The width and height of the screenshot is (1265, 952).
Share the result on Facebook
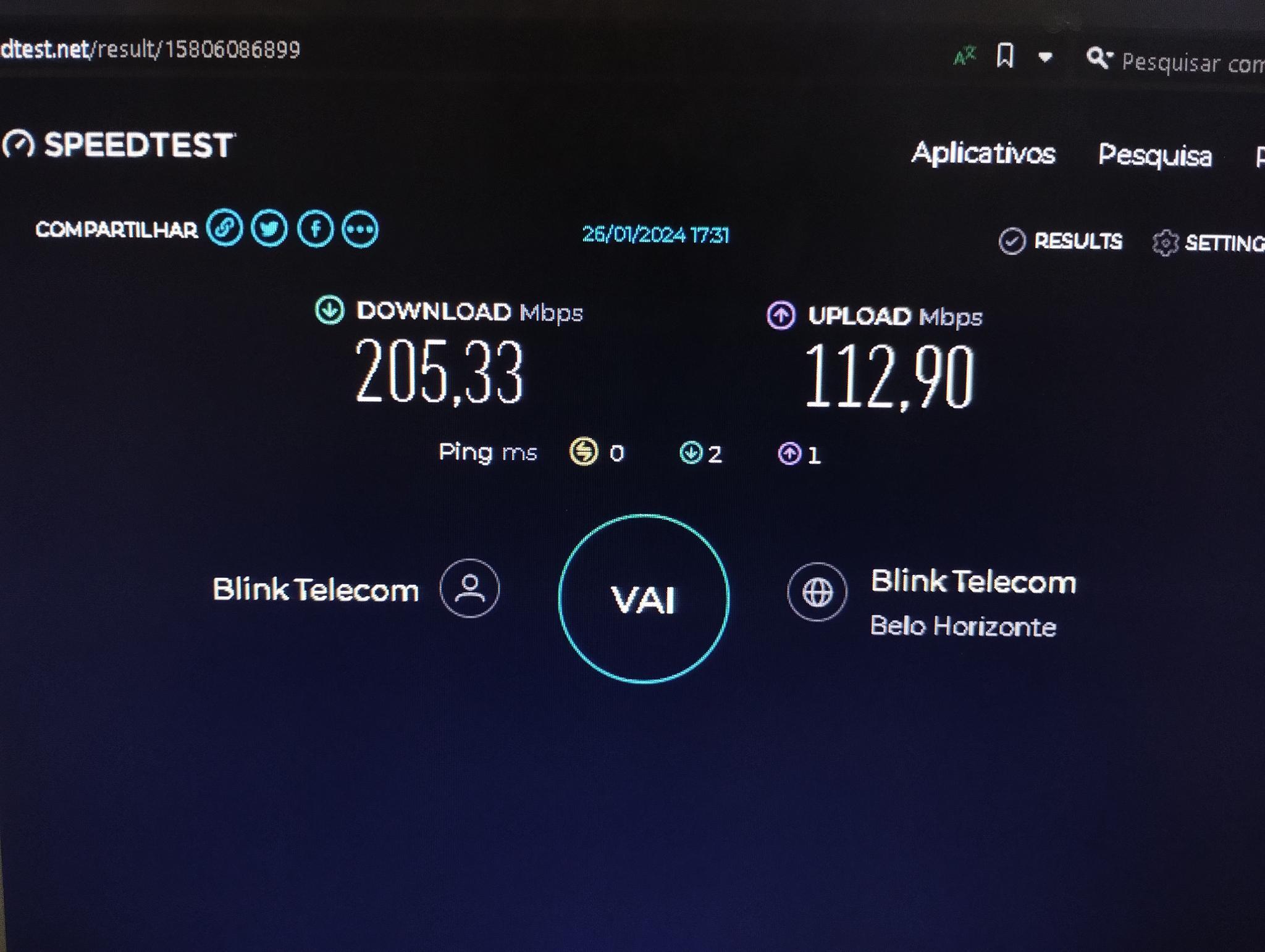[315, 229]
